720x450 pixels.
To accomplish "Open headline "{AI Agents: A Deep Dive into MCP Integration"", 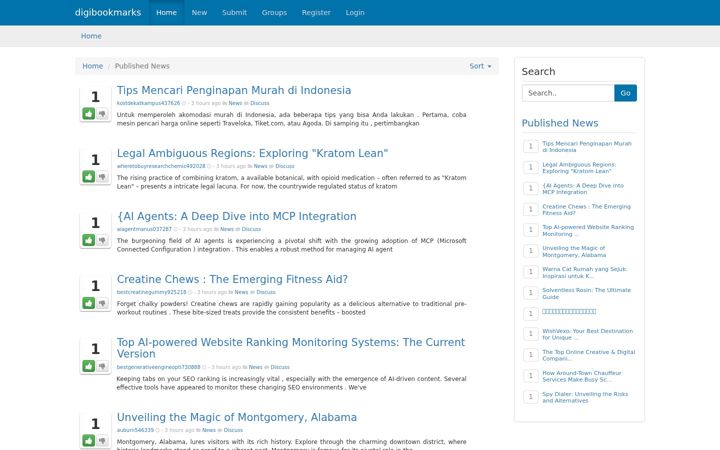I will coord(236,216).
